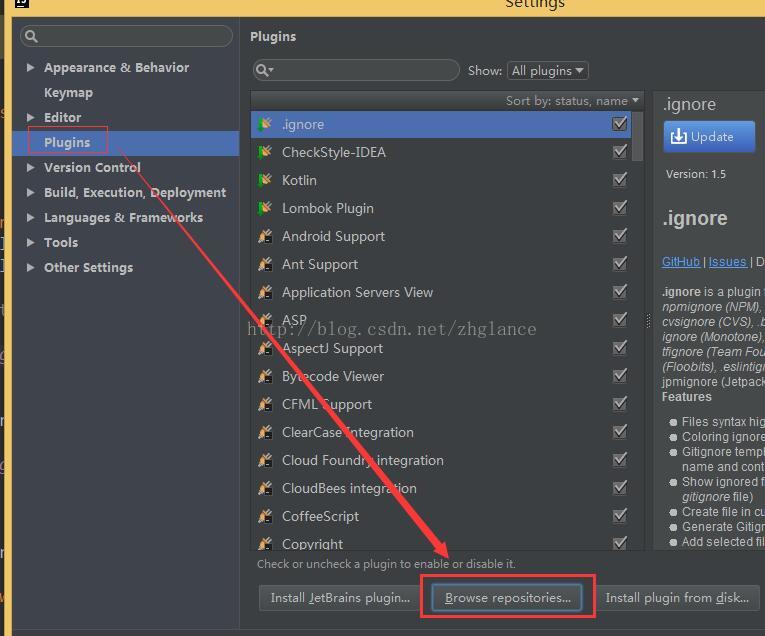This screenshot has width=765, height=636.
Task: Click Browse repositories button
Action: [x=507, y=597]
